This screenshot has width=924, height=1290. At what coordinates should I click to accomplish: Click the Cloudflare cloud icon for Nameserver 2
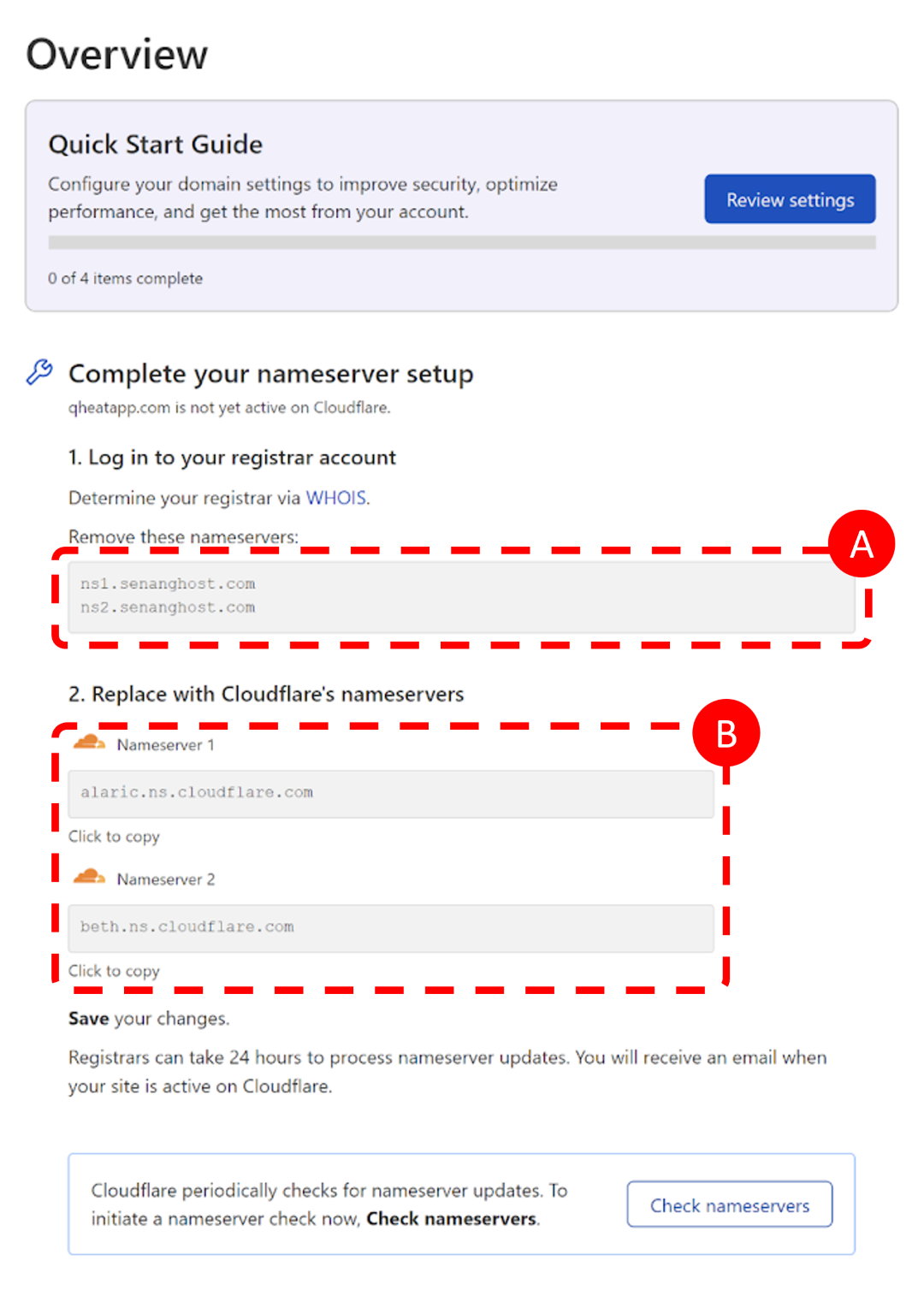tap(89, 877)
